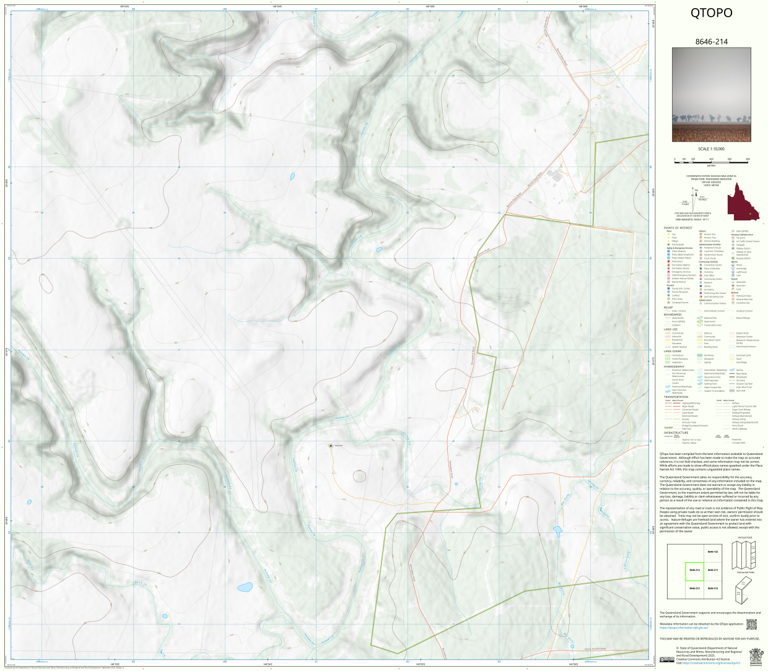Click the lower folded map diagram
The width and height of the screenshot is (768, 671).
point(743,590)
